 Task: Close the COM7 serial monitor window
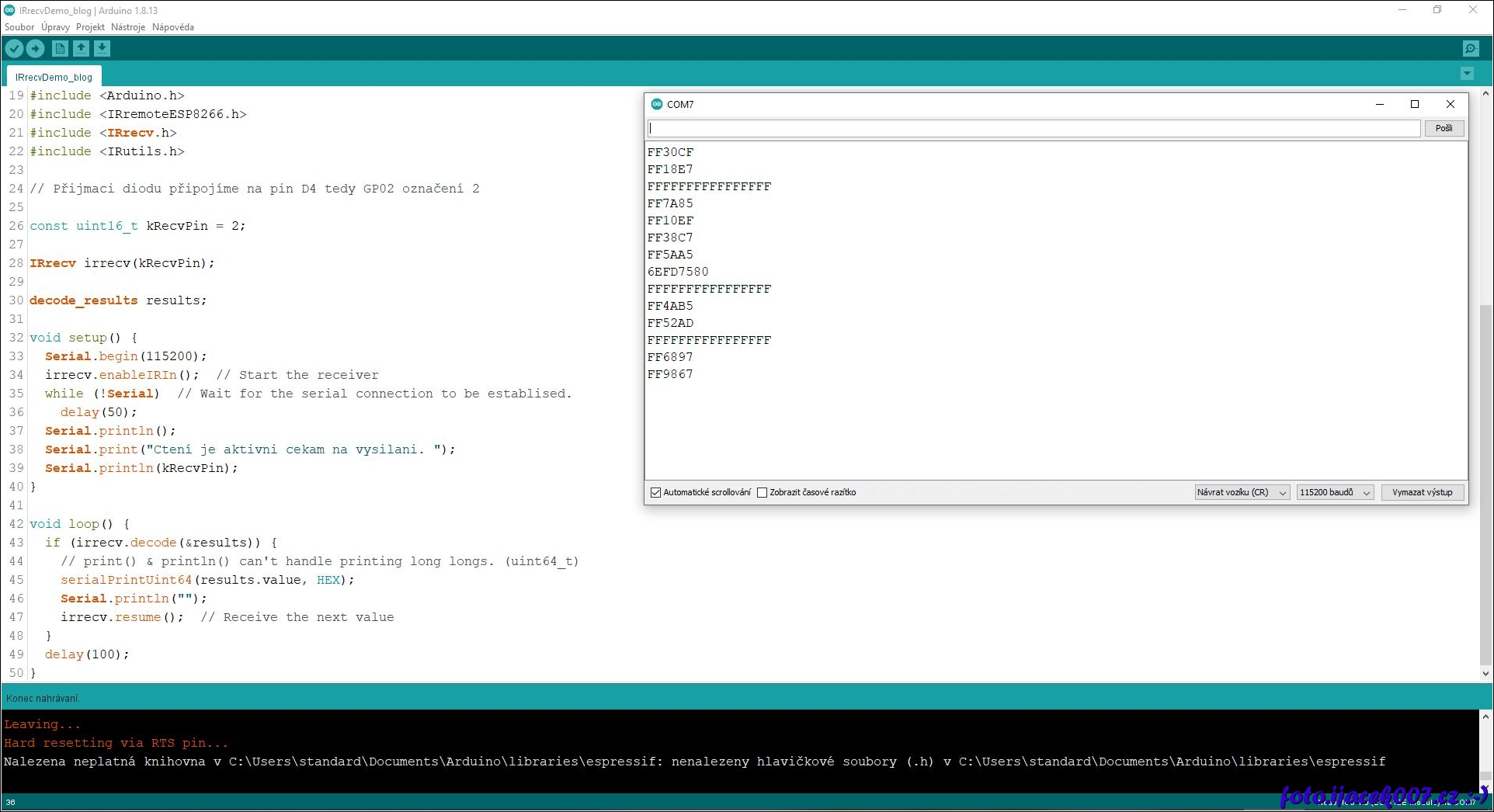point(1450,104)
